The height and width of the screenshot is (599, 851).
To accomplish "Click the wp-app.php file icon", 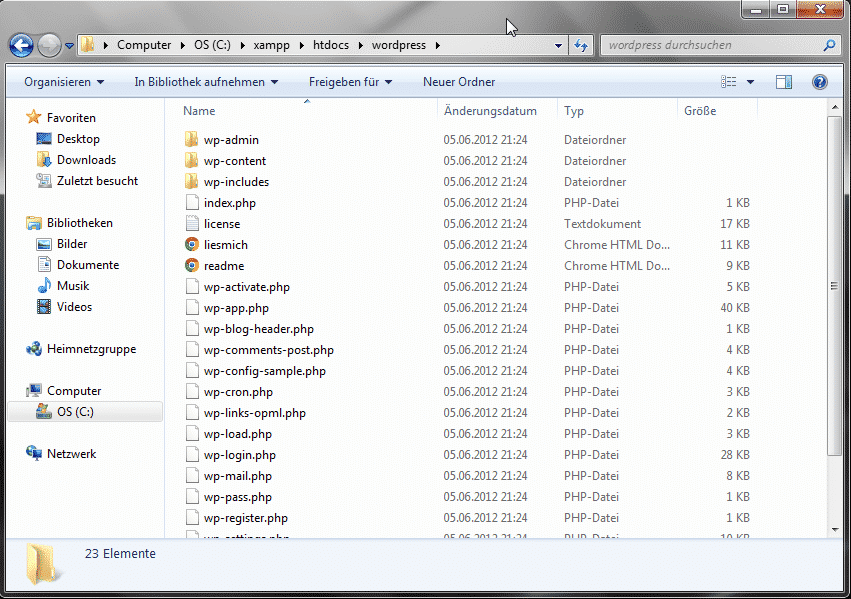I will pyautogui.click(x=192, y=308).
